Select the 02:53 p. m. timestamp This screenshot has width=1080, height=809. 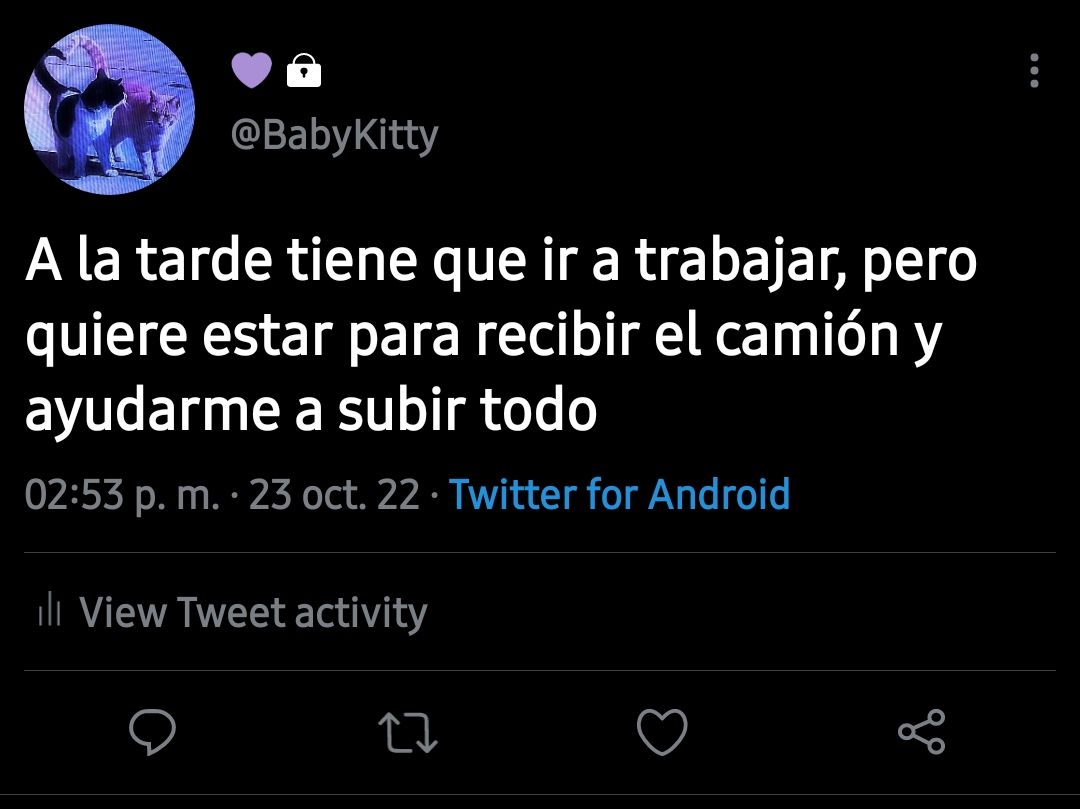123,494
